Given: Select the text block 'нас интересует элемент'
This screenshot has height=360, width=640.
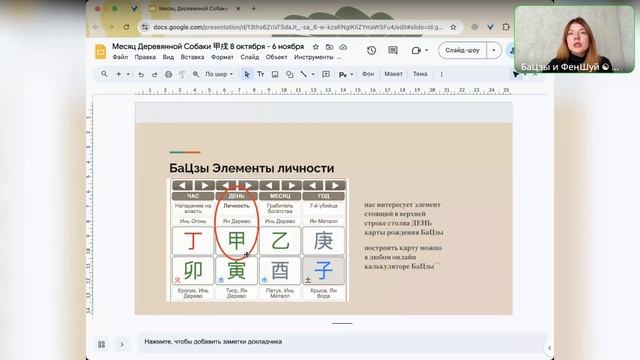Looking at the screenshot, I should pos(404,218).
